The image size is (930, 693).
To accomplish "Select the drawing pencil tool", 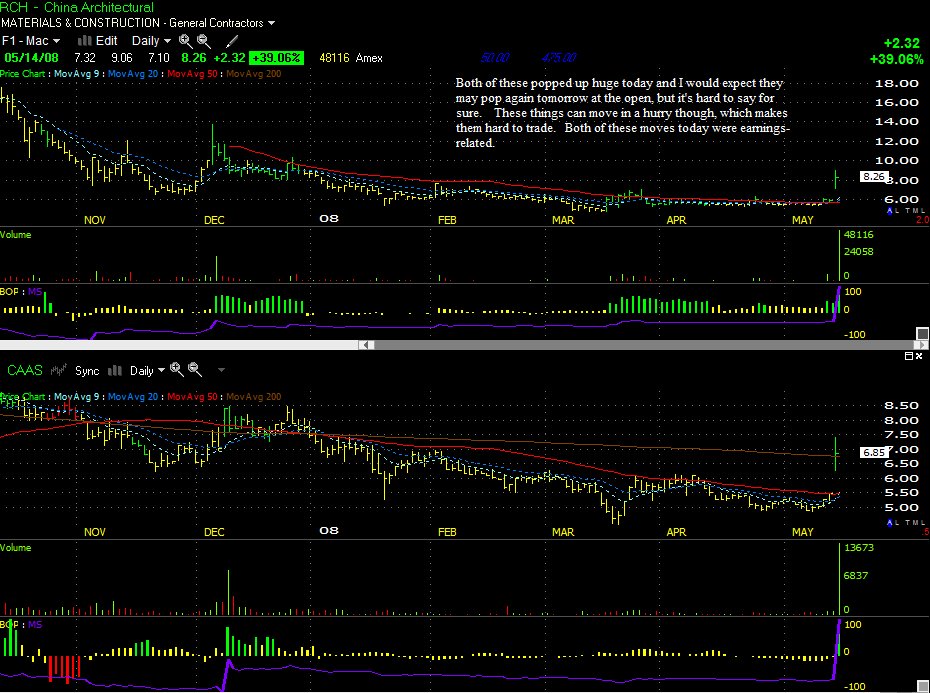I will pos(232,41).
